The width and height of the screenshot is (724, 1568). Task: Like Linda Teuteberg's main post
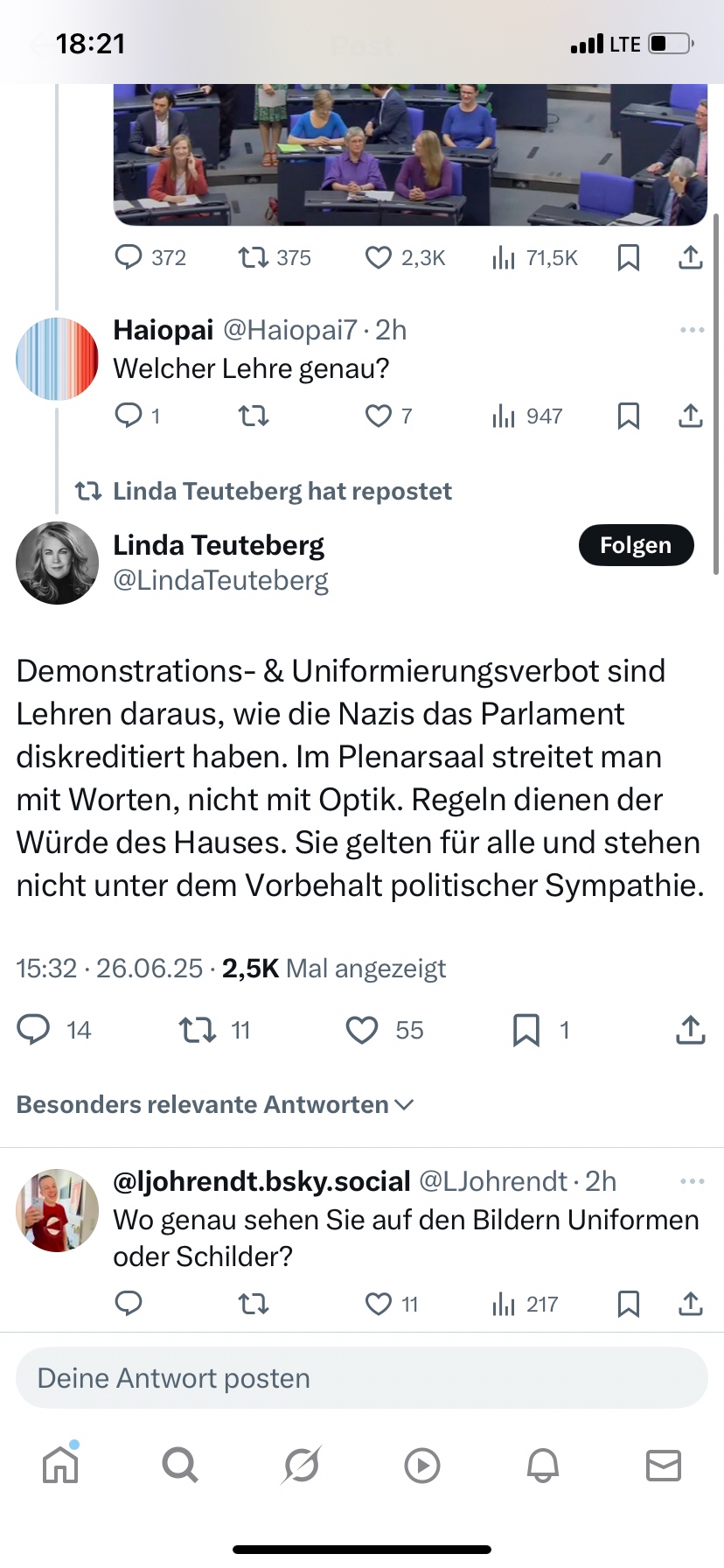[362, 1030]
